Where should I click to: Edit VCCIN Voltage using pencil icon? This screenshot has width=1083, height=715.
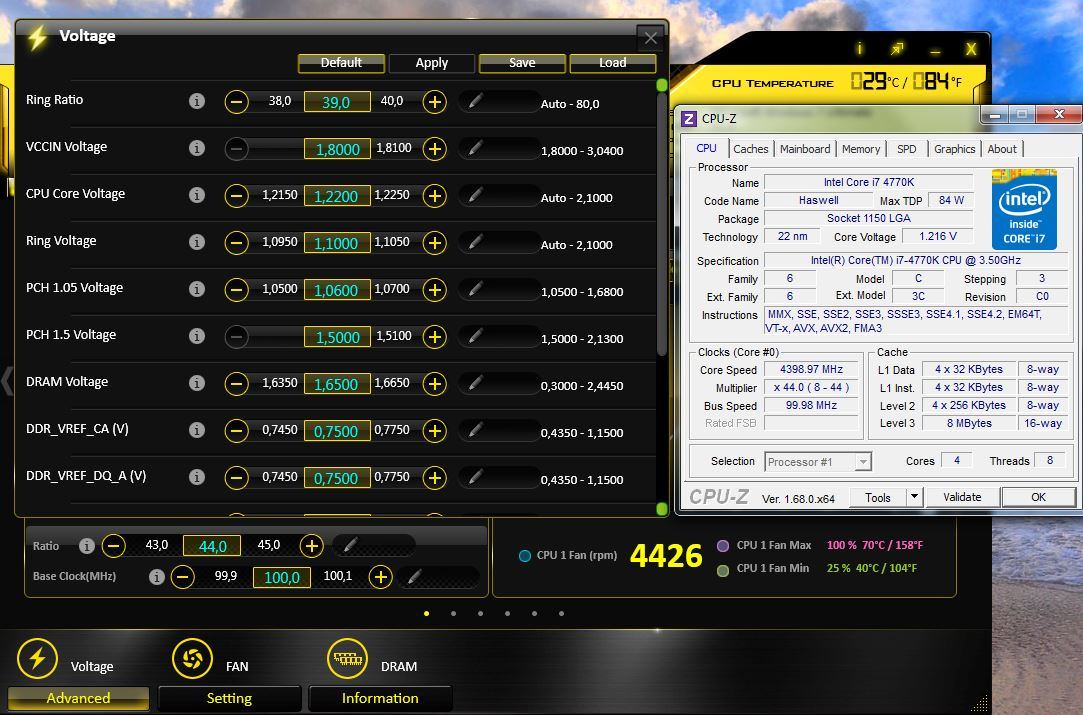(475, 149)
